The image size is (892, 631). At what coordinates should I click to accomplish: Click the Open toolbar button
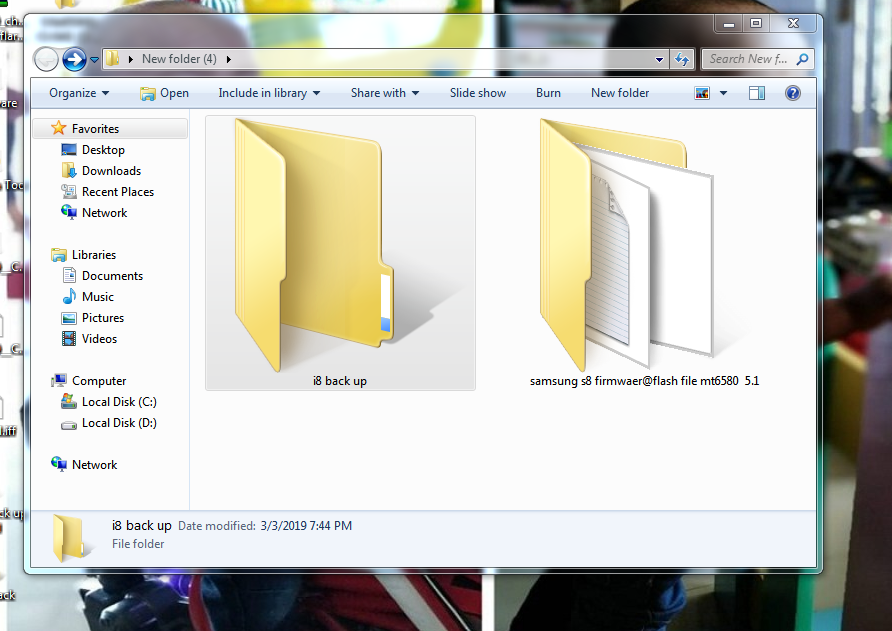point(164,93)
